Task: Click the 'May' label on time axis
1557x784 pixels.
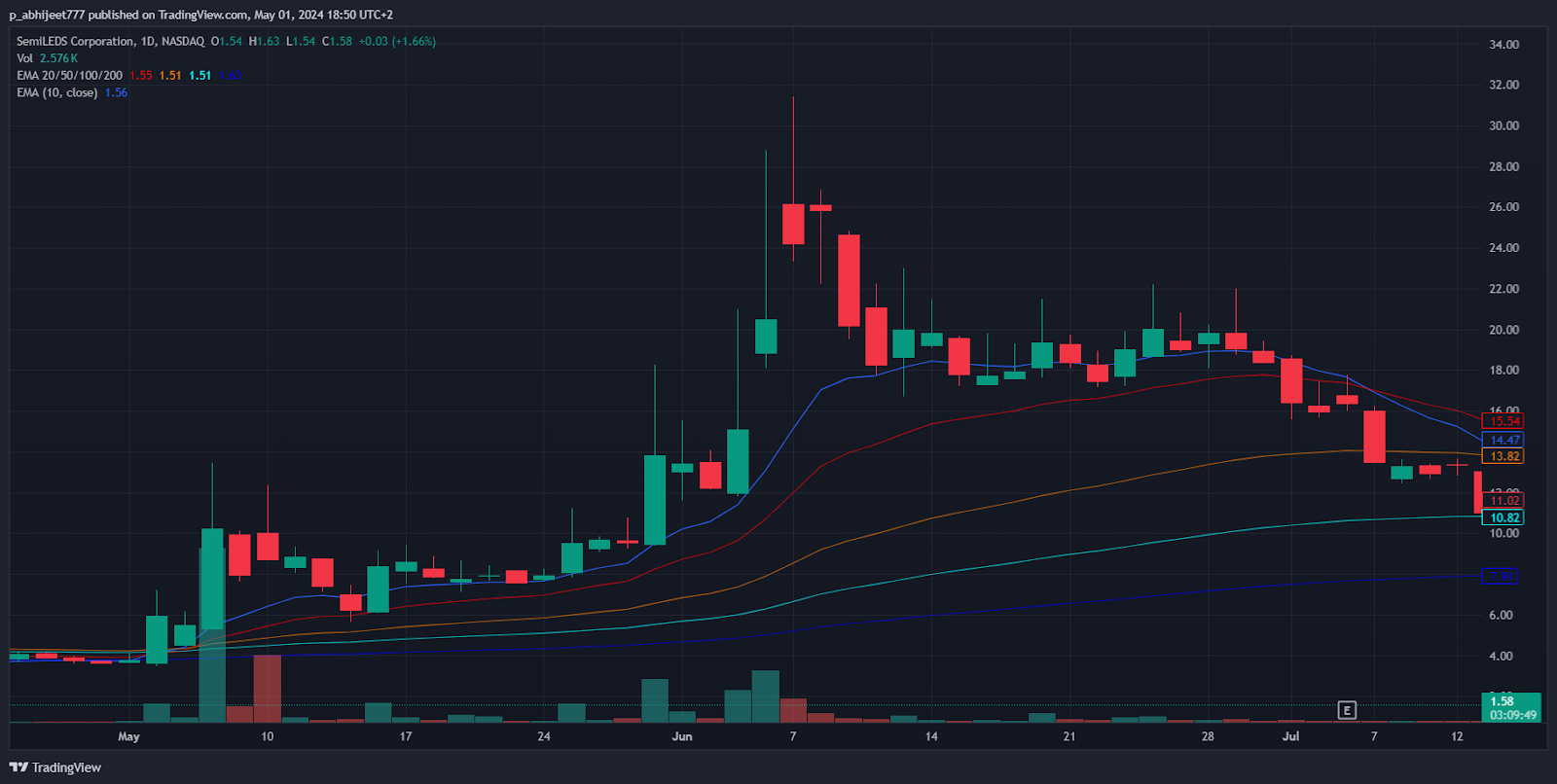Action: pyautogui.click(x=128, y=736)
